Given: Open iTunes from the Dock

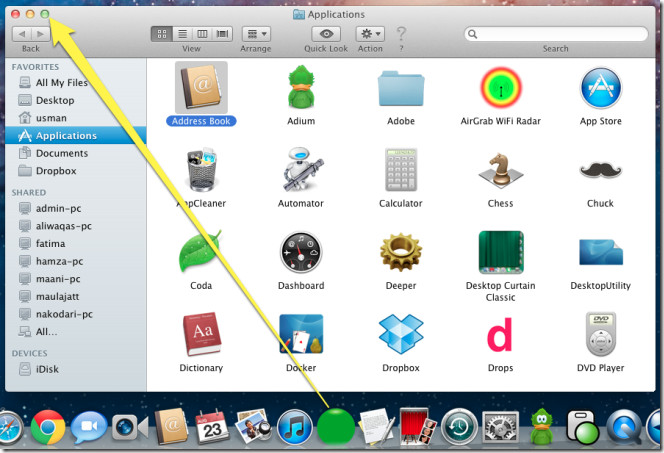Looking at the screenshot, I should click(x=295, y=428).
